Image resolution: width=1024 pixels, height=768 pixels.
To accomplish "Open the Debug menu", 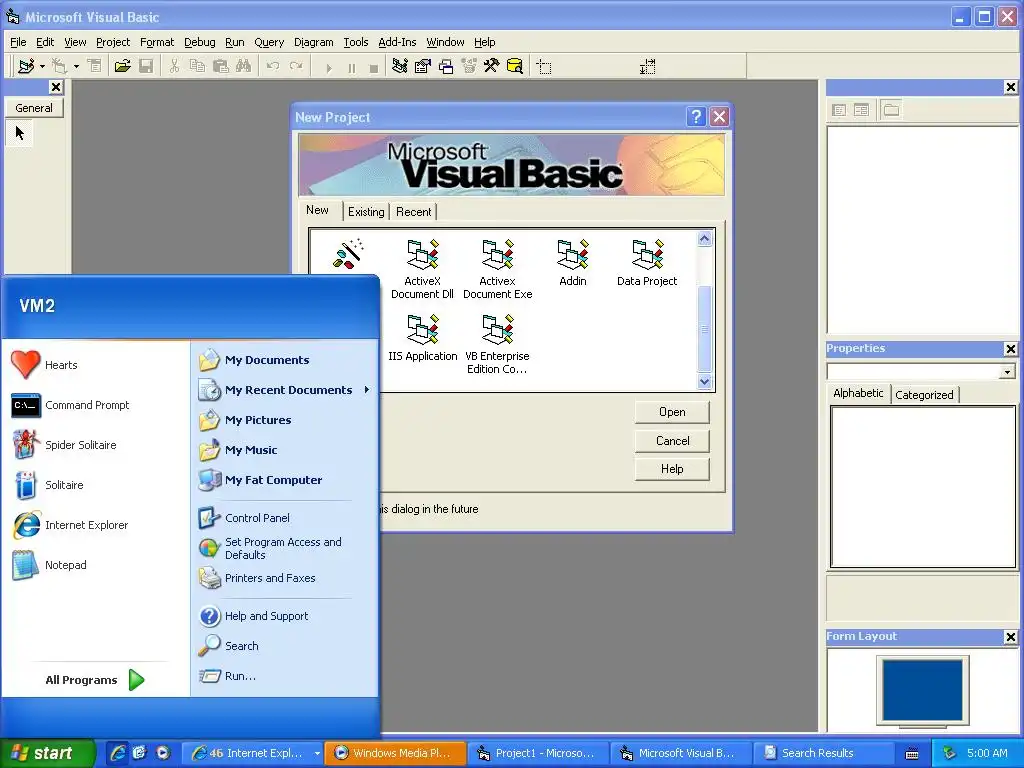I will point(199,42).
